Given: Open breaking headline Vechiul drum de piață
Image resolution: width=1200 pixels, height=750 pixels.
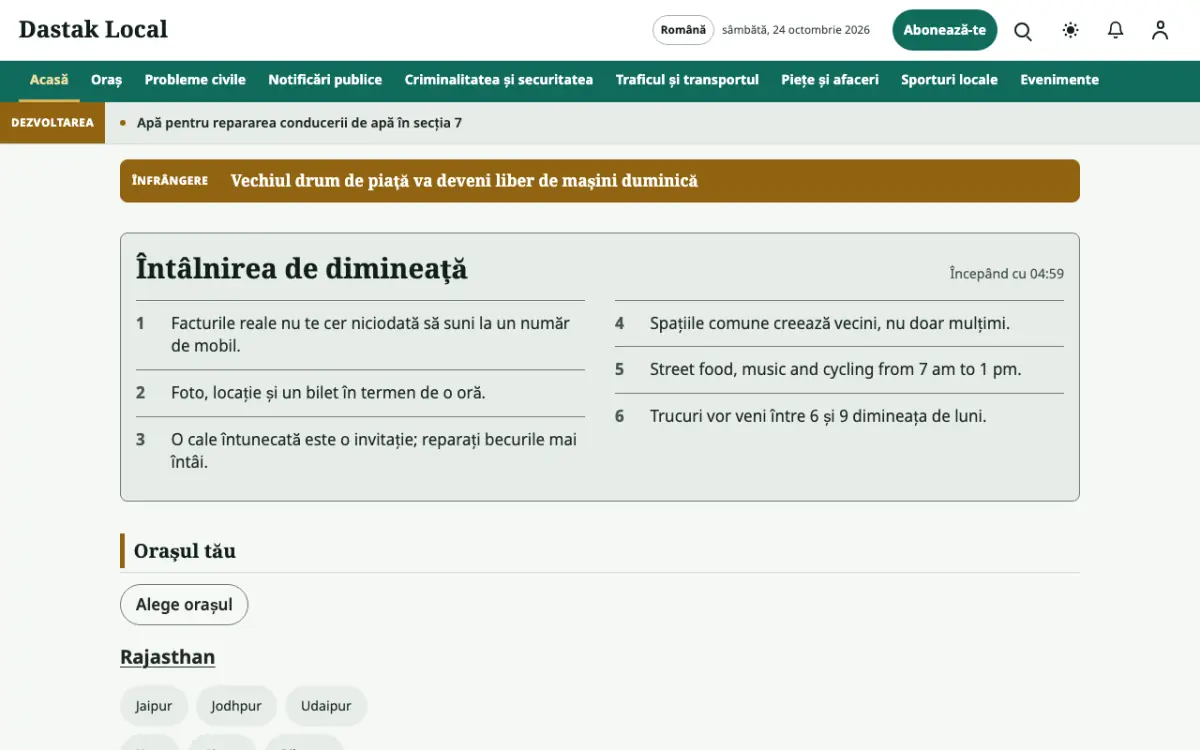Looking at the screenshot, I should [x=464, y=181].
